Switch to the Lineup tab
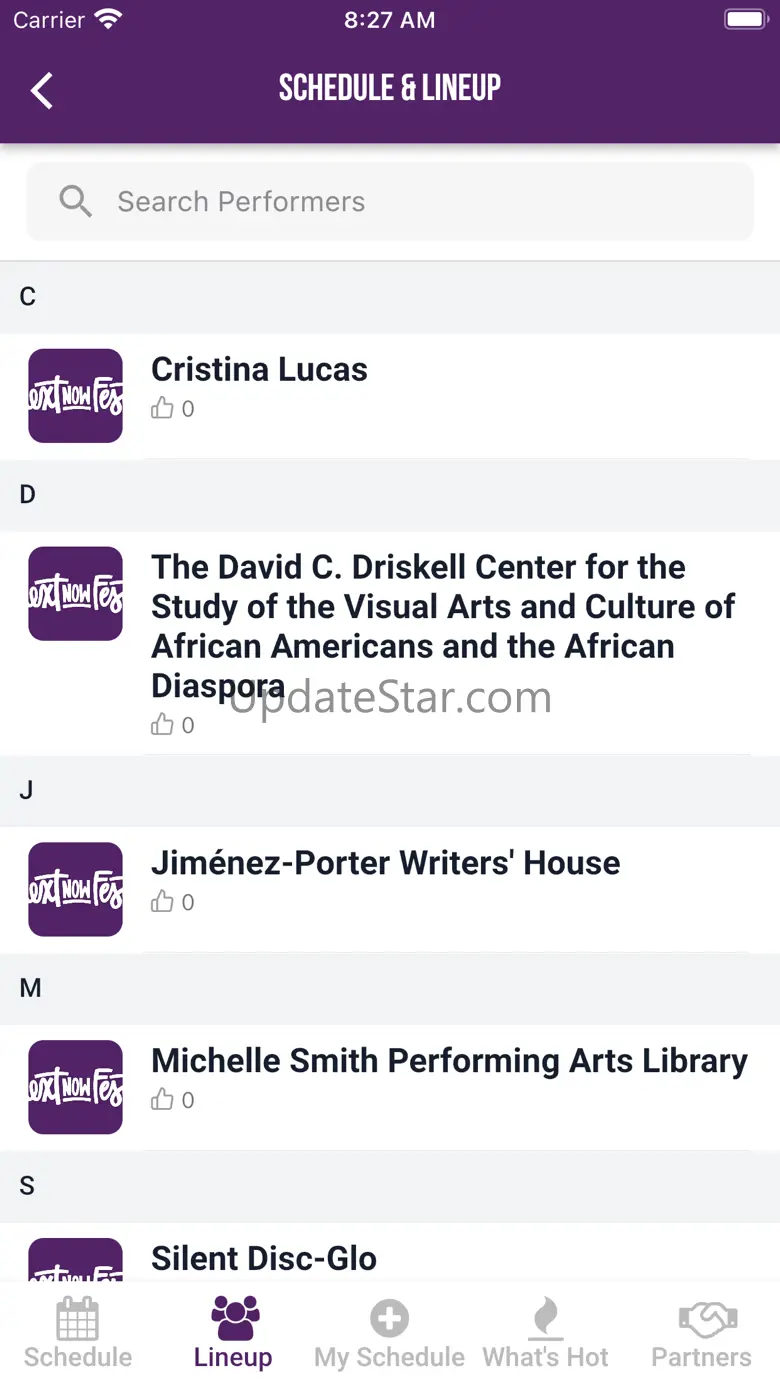780x1387 pixels. [x=234, y=1333]
